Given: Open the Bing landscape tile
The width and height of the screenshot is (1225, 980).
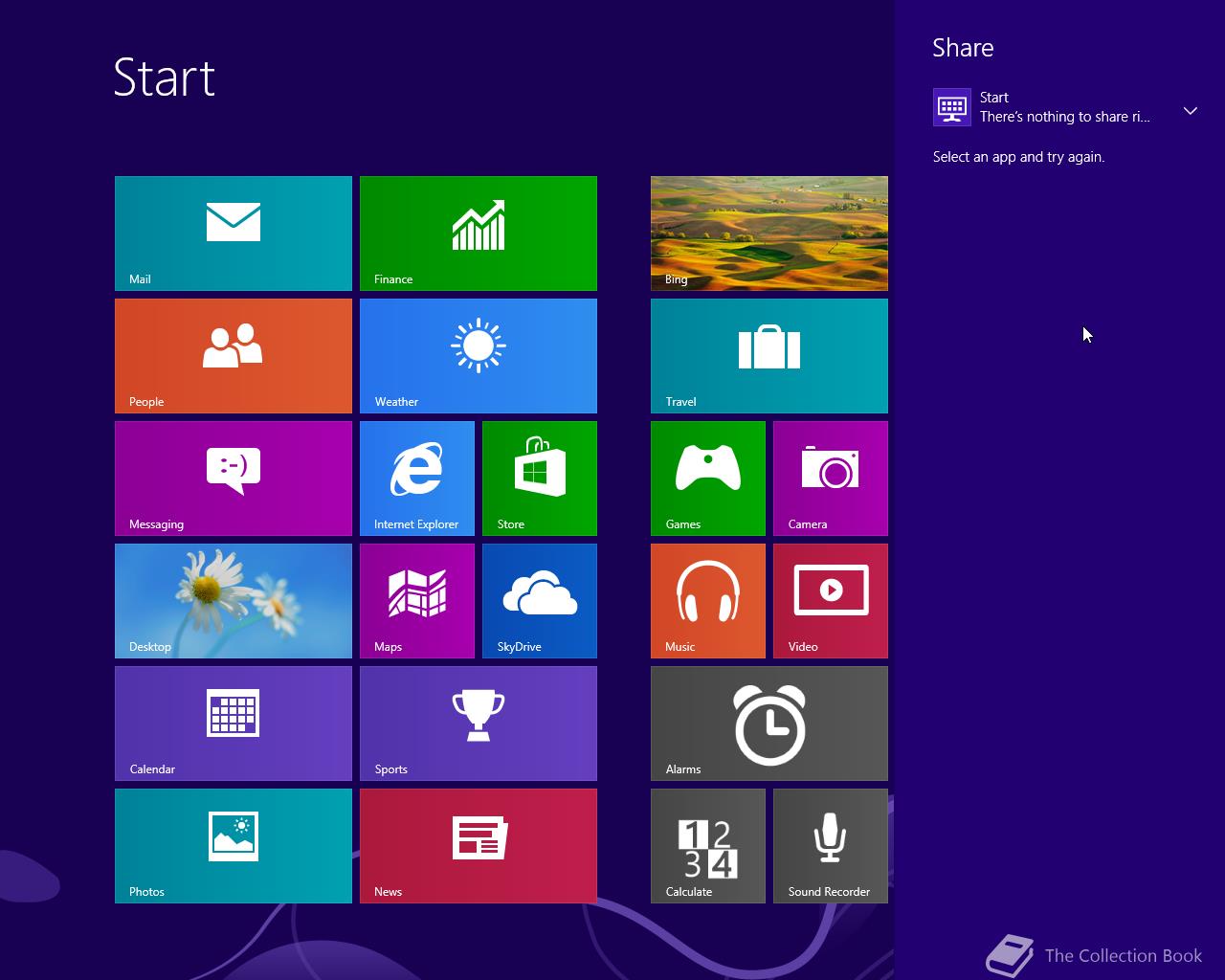Looking at the screenshot, I should pyautogui.click(x=769, y=234).
